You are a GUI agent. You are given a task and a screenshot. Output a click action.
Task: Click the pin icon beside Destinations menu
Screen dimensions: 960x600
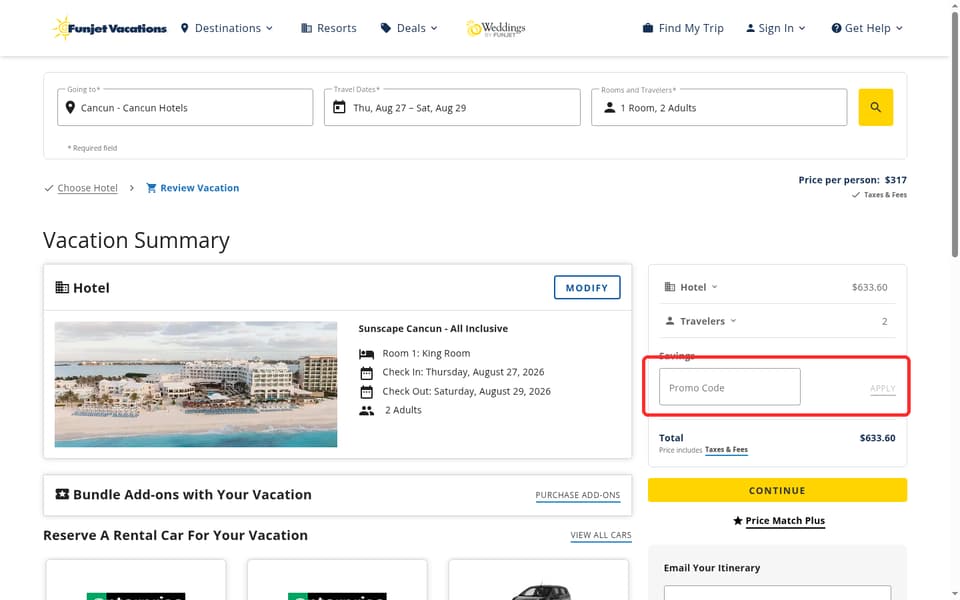pyautogui.click(x=184, y=28)
